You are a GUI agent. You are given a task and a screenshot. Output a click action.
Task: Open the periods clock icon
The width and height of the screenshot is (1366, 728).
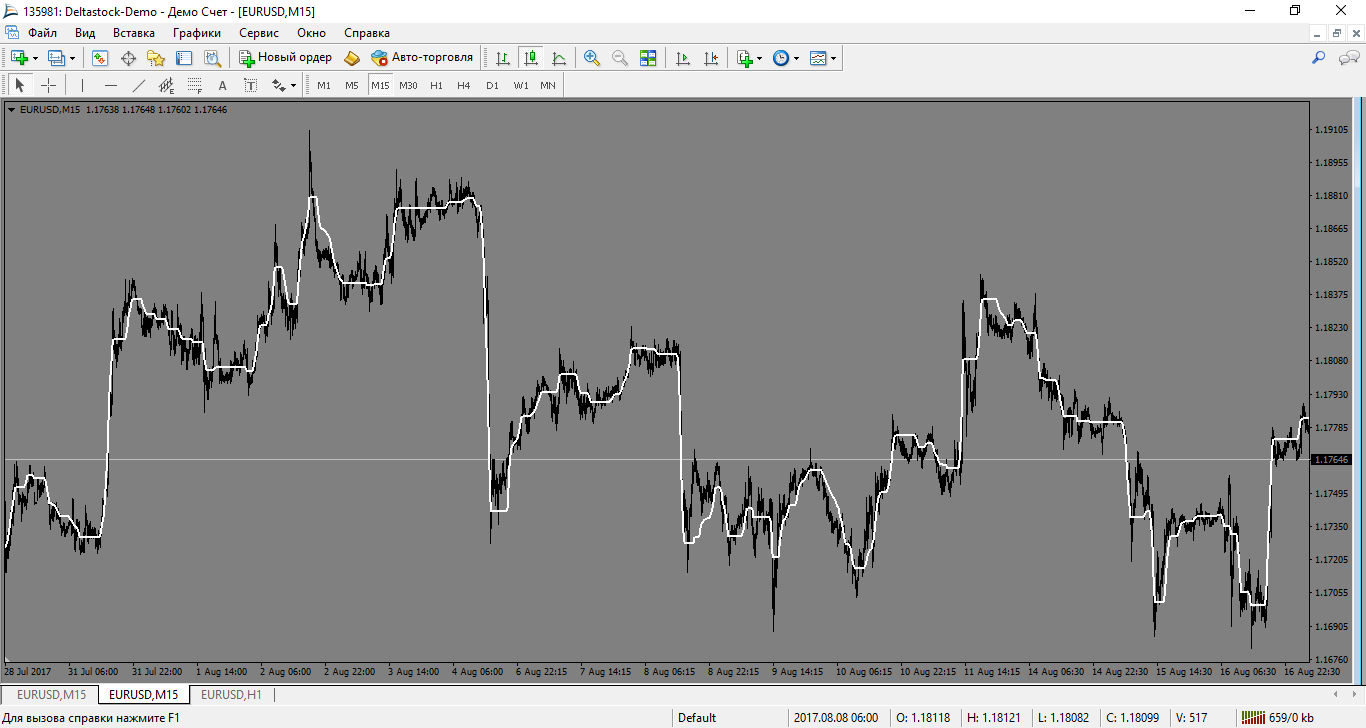[781, 58]
